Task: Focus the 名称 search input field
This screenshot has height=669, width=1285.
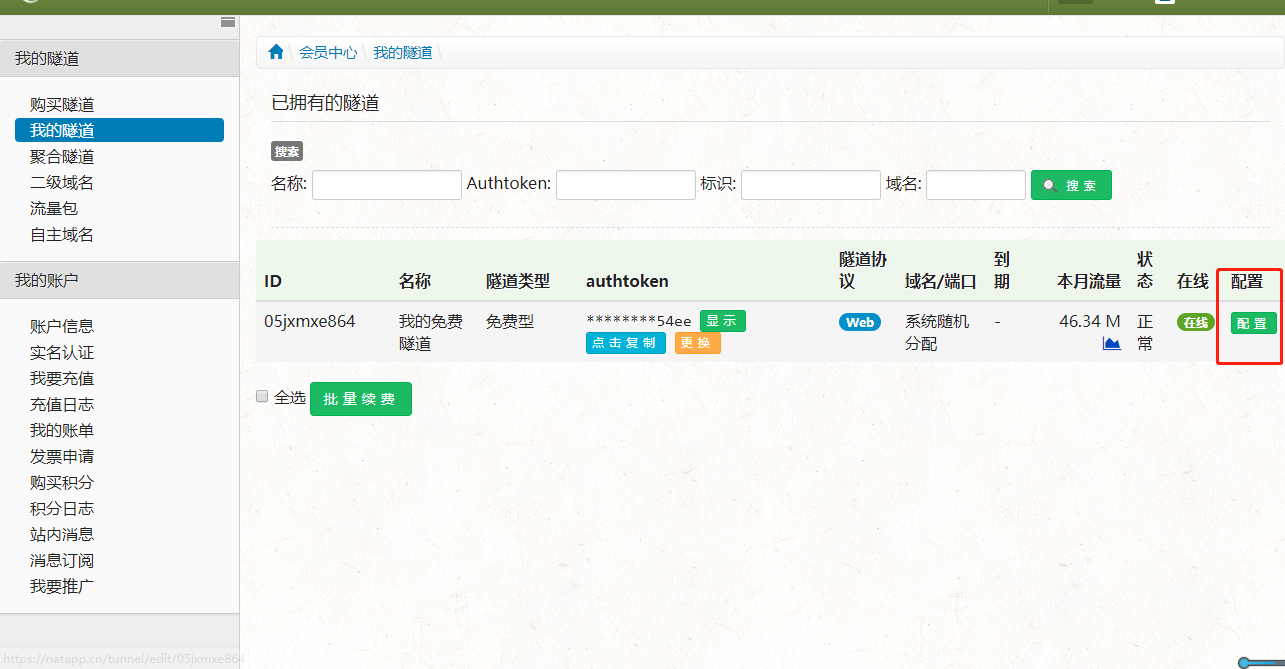Action: pyautogui.click(x=386, y=185)
